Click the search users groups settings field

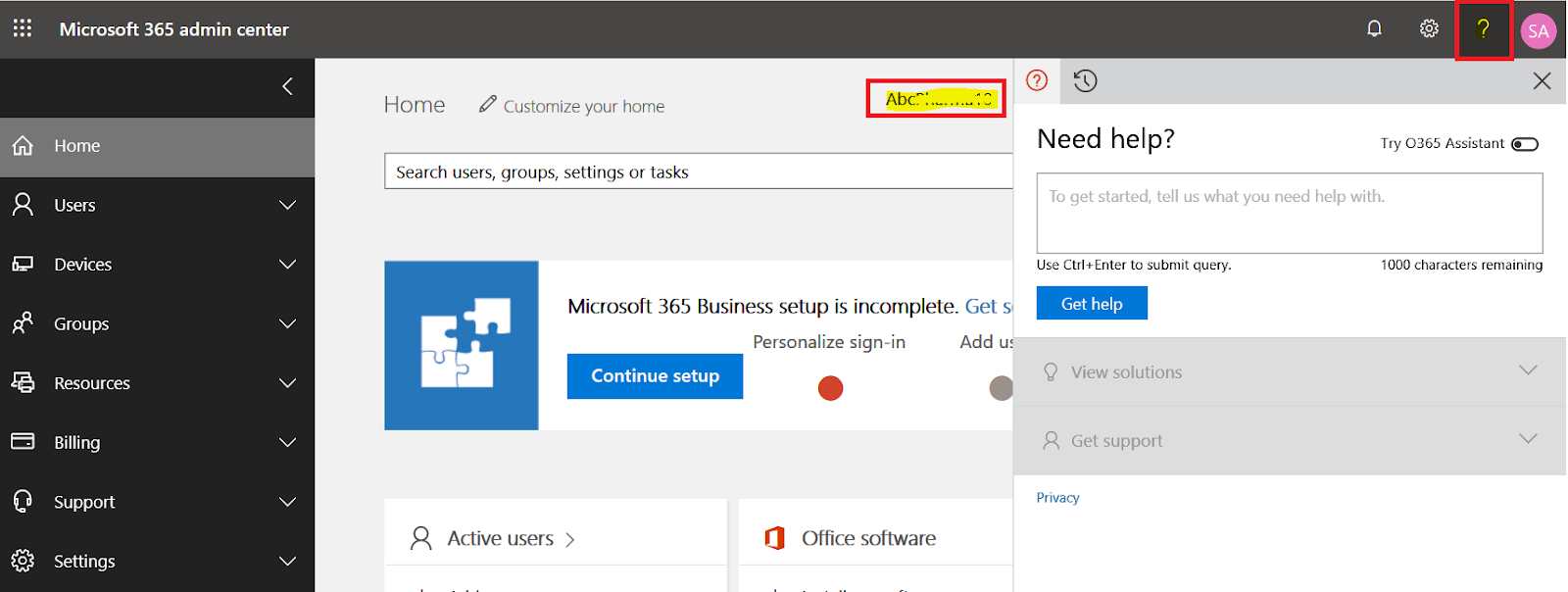pos(699,172)
